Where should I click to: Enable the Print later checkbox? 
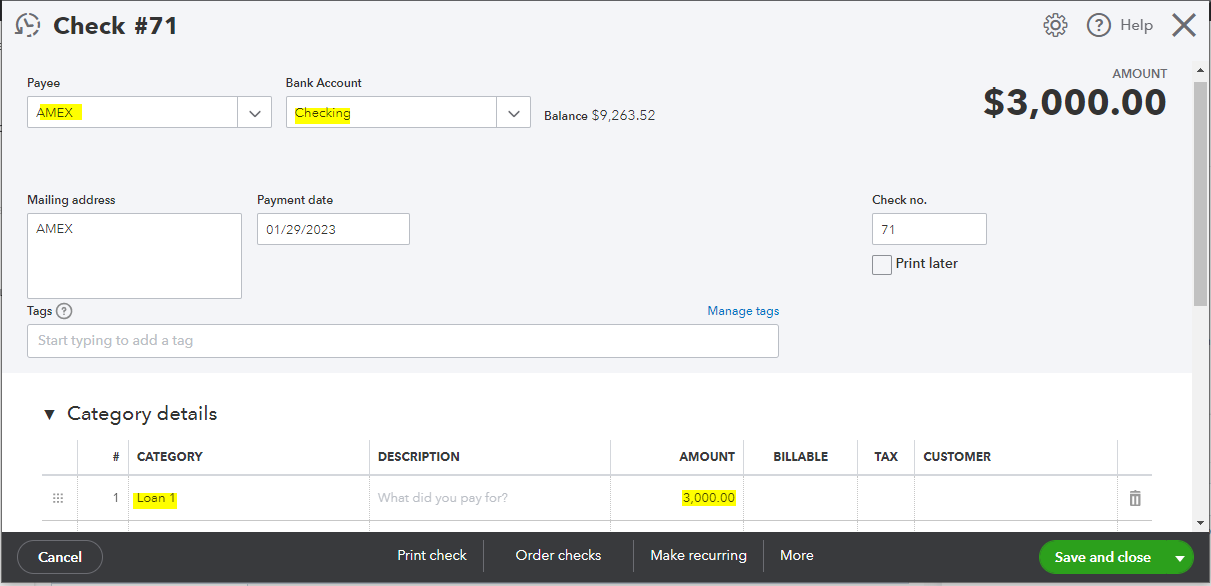pyautogui.click(x=882, y=265)
